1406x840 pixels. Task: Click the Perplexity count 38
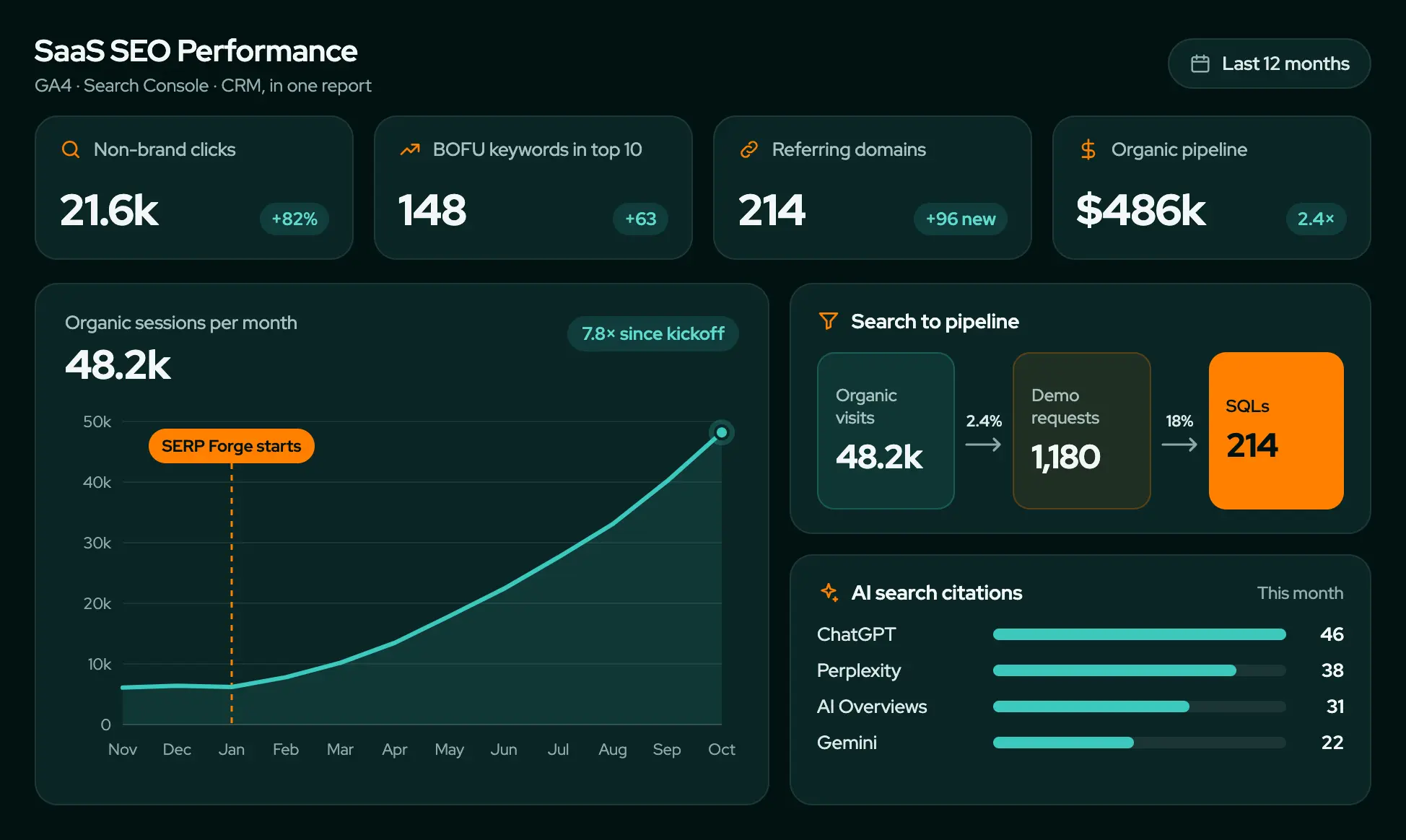coord(1332,670)
